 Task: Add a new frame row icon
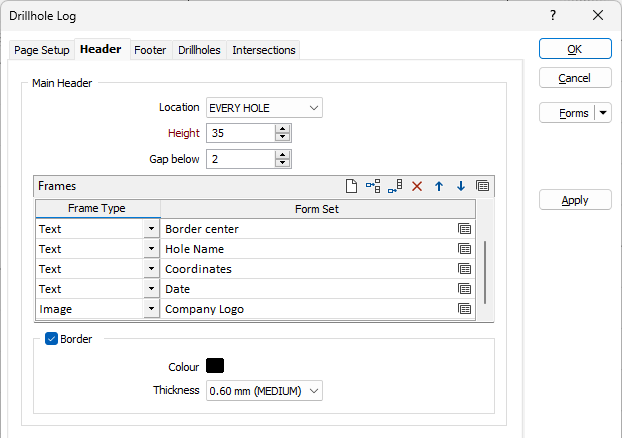pos(351,186)
